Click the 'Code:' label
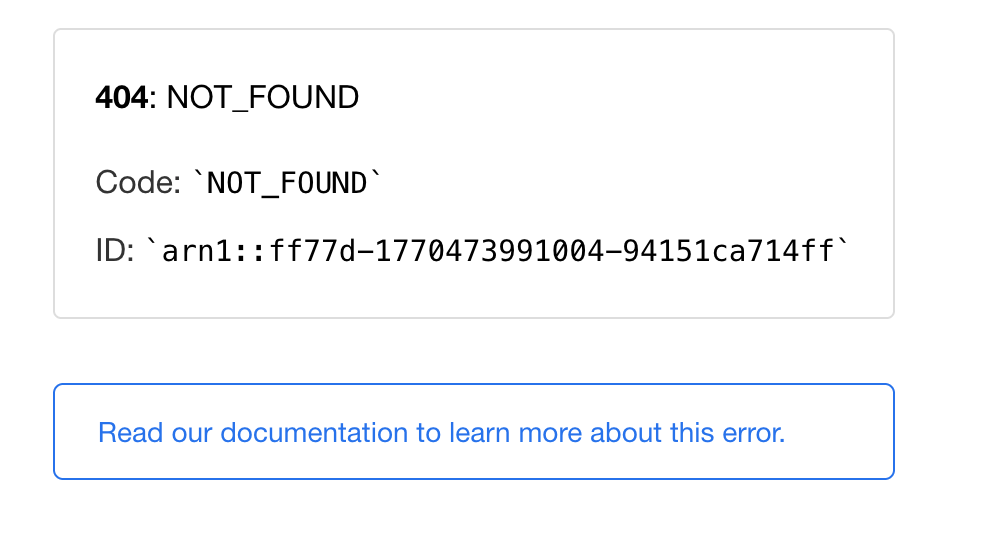The height and width of the screenshot is (556, 994). click(x=138, y=183)
